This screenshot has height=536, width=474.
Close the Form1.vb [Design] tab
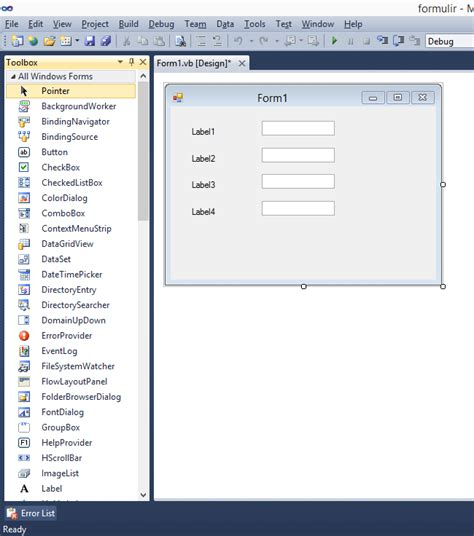[x=242, y=63]
